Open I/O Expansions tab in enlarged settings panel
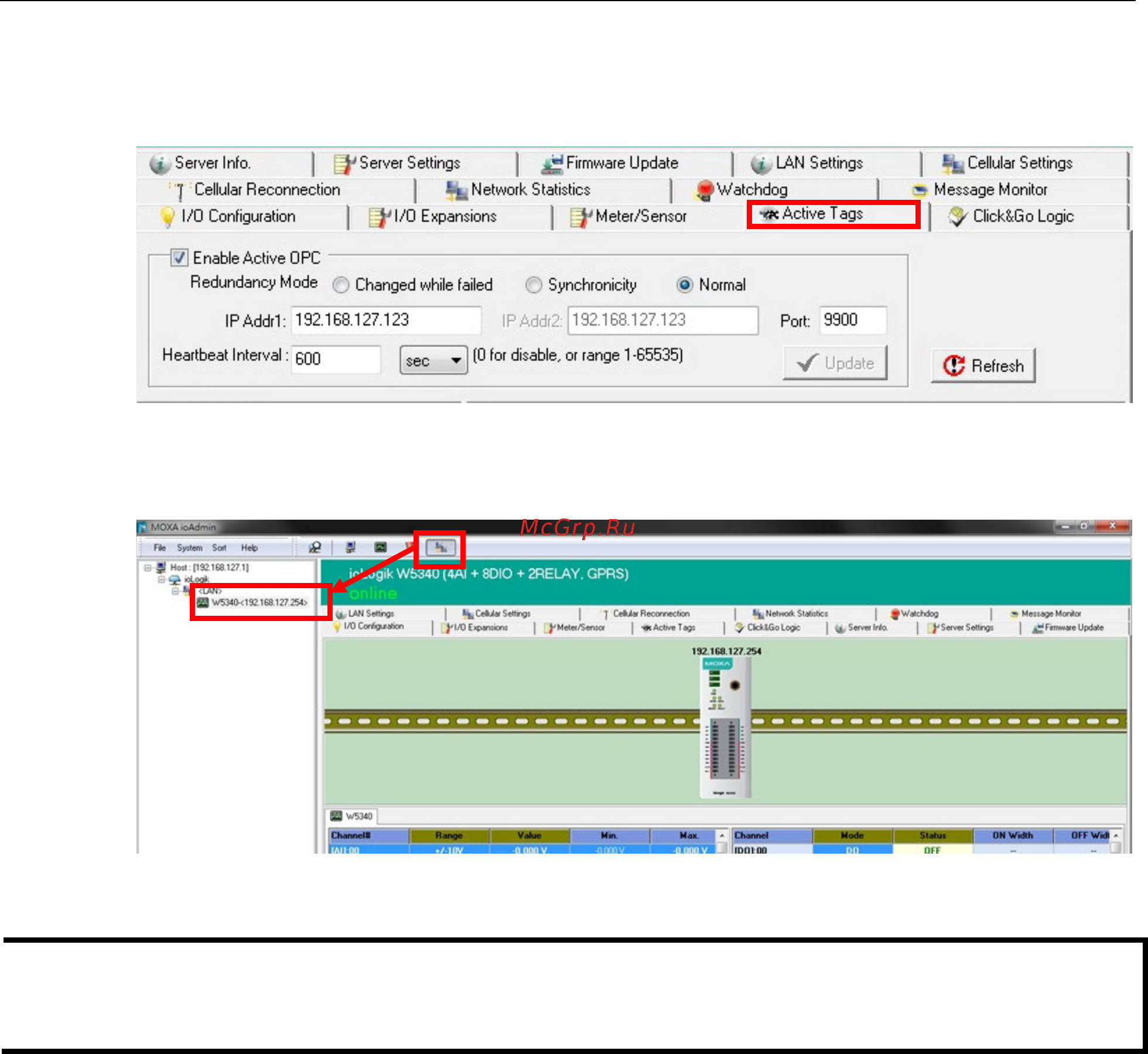This screenshot has height=1054, width=1148. pyautogui.click(x=450, y=217)
